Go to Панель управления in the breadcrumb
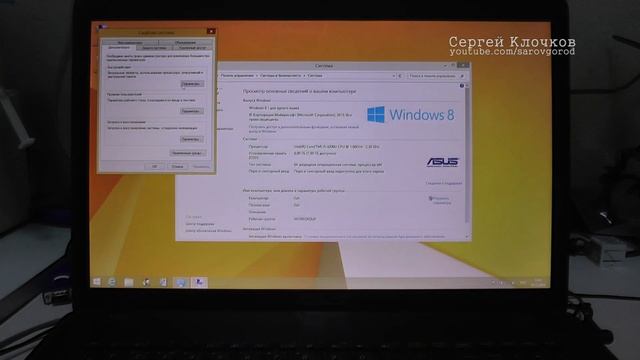The image size is (640, 360). pyautogui.click(x=237, y=76)
